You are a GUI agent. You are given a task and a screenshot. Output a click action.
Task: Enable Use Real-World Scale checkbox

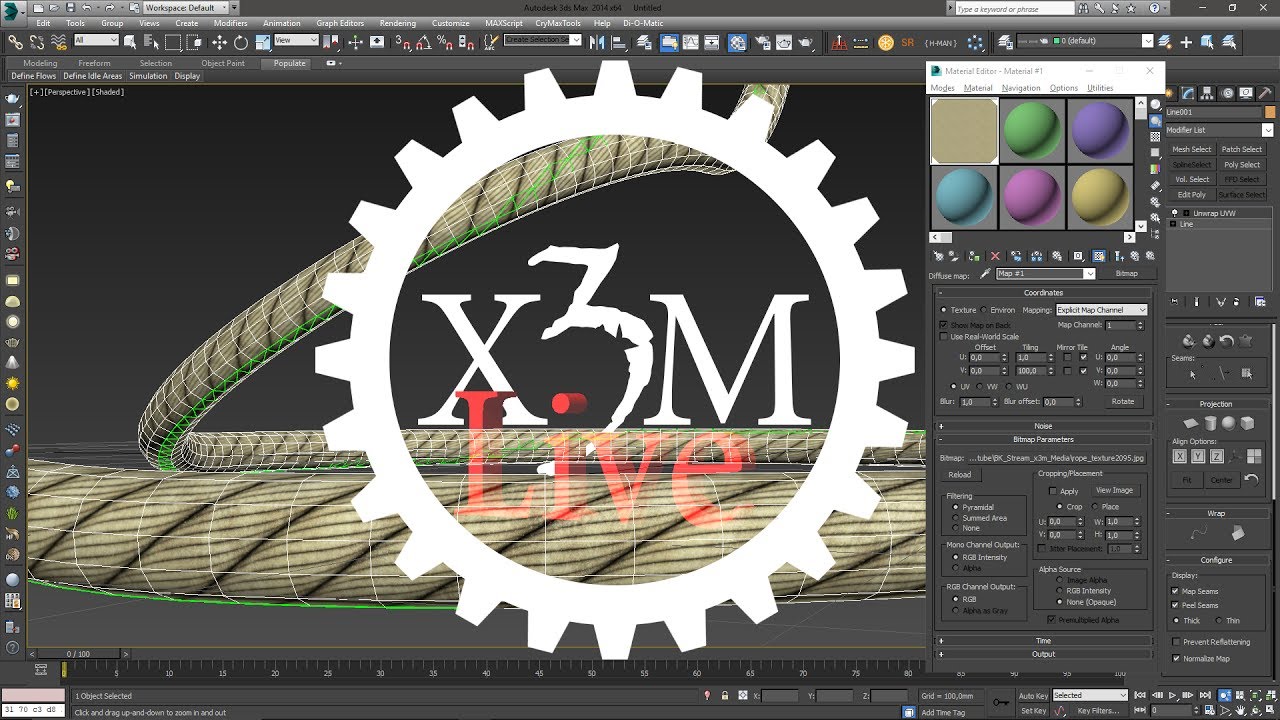[943, 337]
